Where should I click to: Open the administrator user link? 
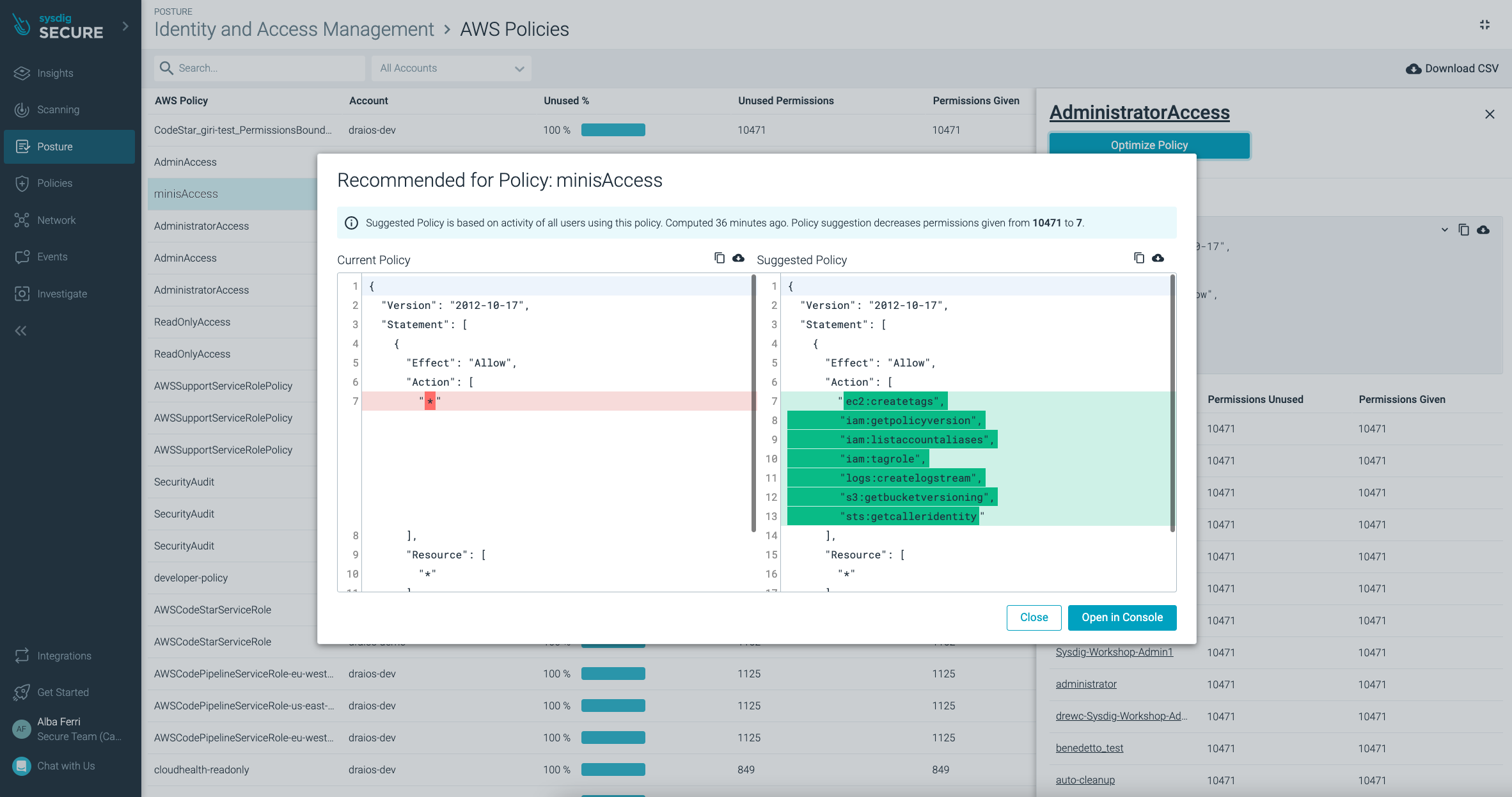pos(1086,684)
